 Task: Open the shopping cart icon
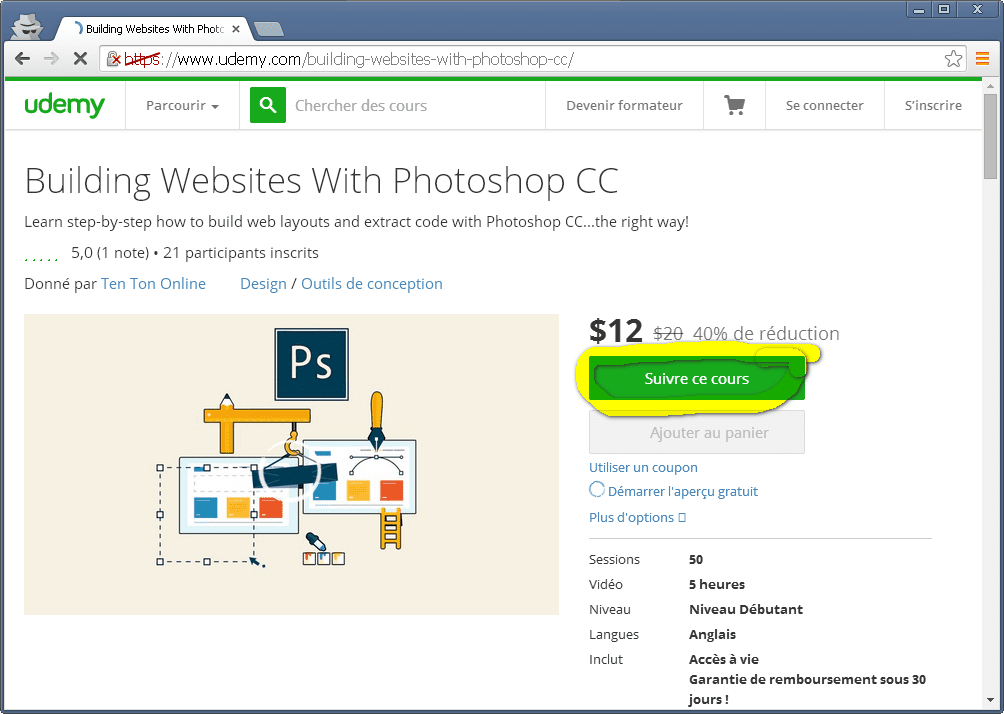[734, 105]
